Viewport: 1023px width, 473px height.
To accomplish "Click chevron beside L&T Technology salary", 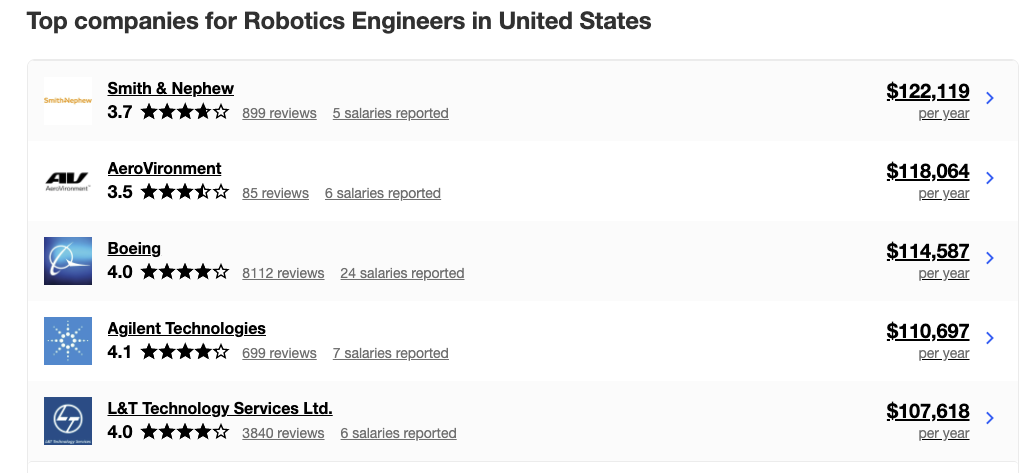I will [x=990, y=418].
